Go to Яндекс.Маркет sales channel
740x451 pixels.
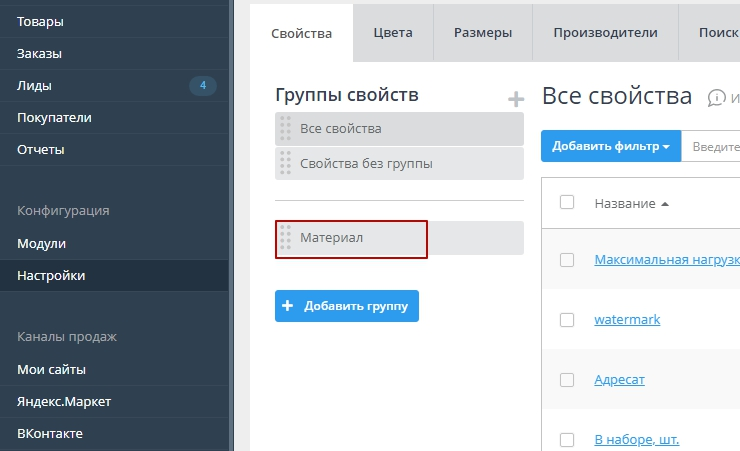click(x=64, y=401)
